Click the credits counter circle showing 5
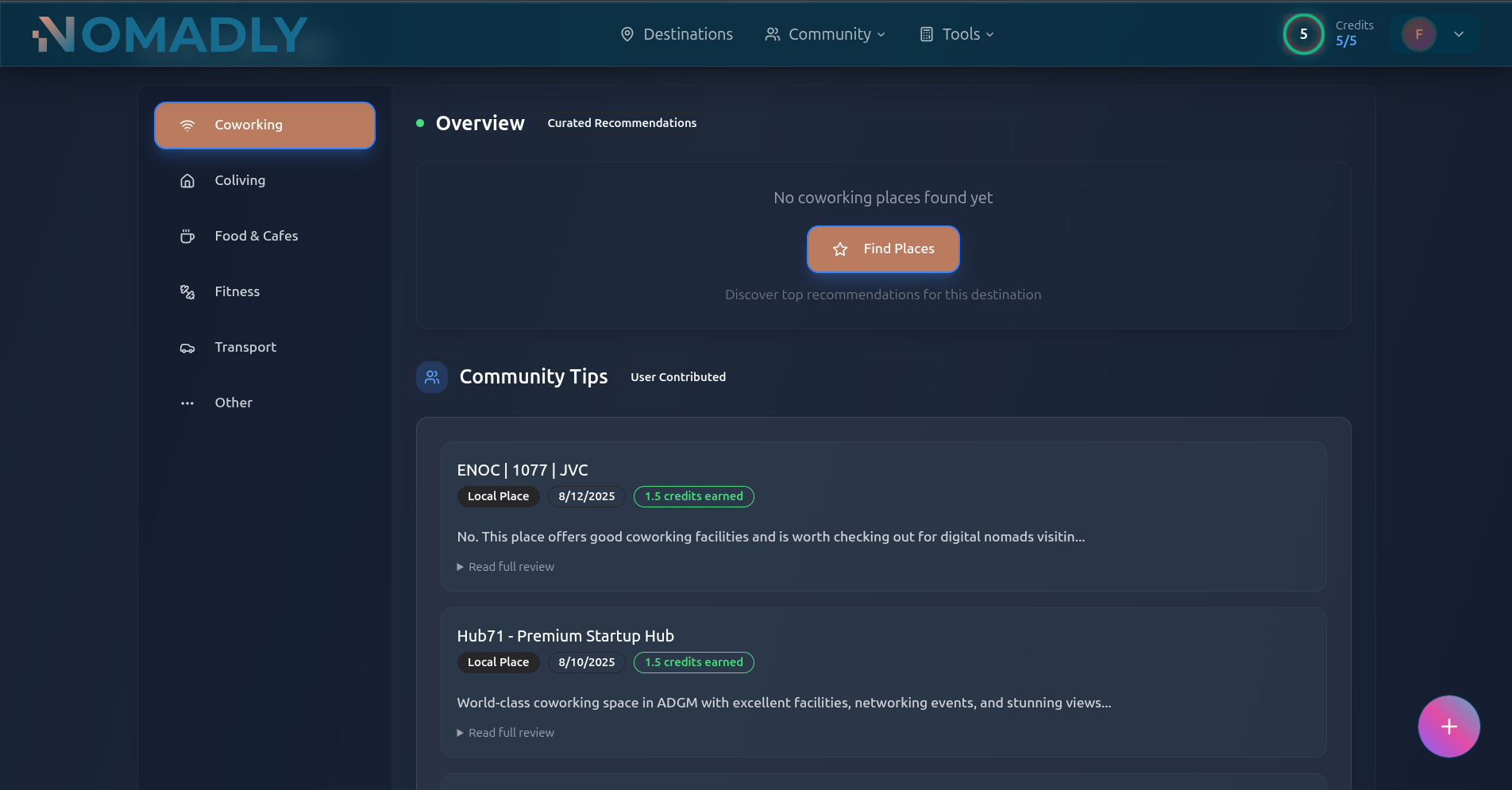Screen dimensions: 1512x790 tap(1303, 34)
